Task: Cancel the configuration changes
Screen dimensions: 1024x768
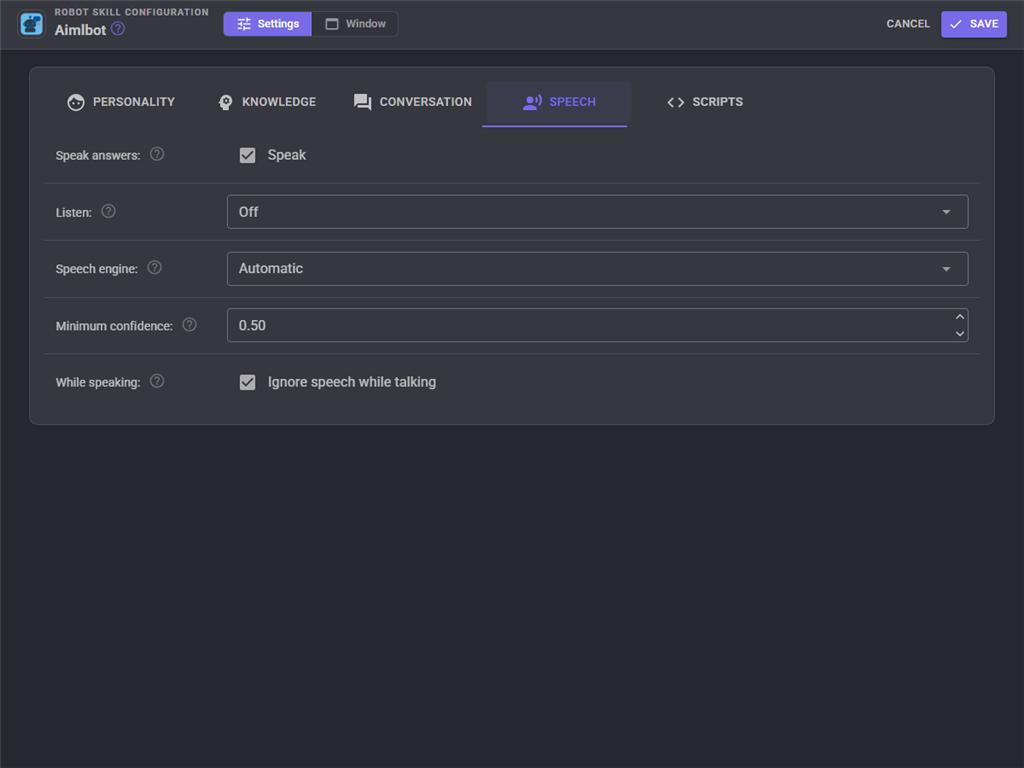Action: 908,24
